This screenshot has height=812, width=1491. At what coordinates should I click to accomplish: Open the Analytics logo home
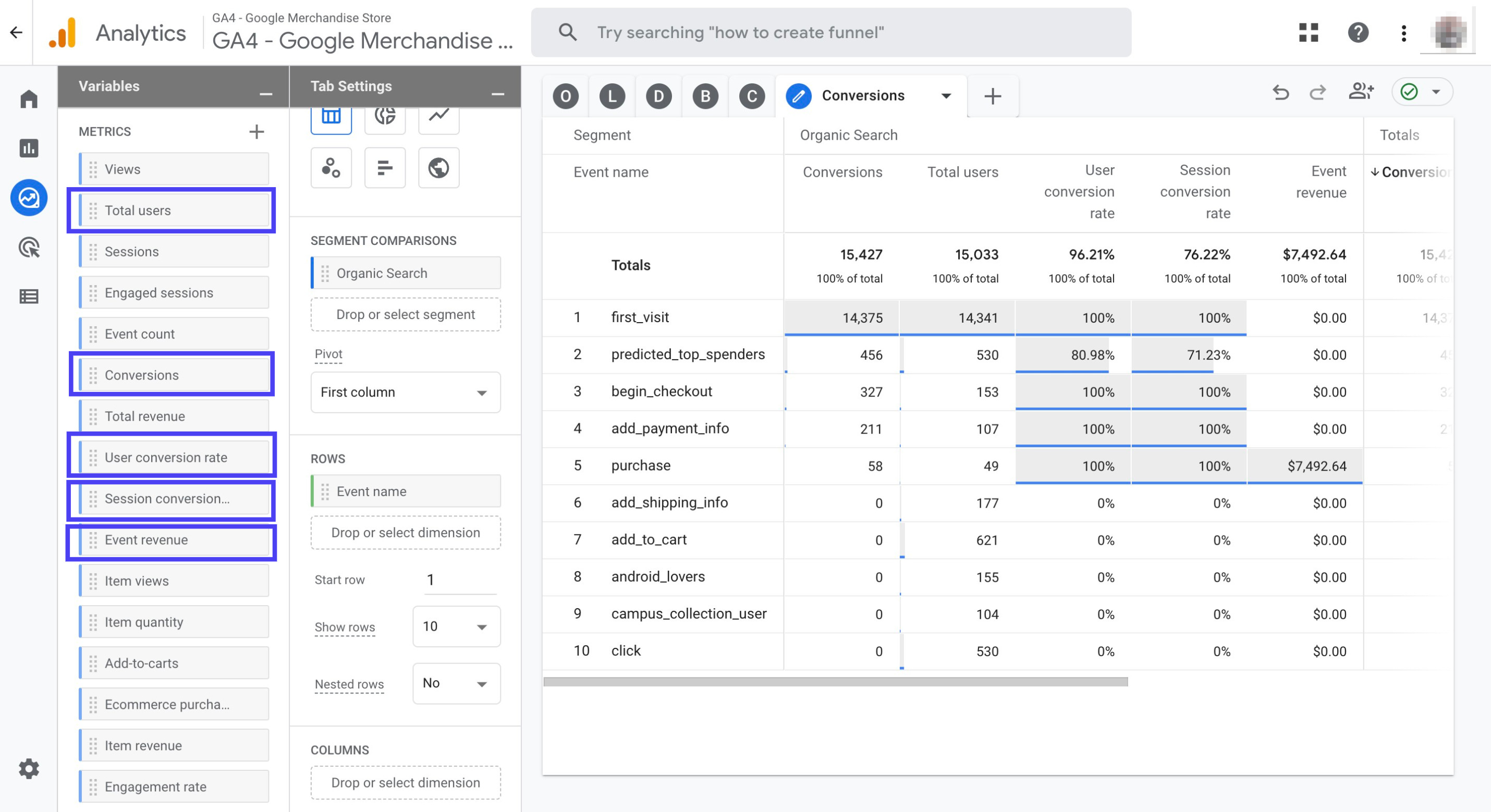click(x=63, y=32)
